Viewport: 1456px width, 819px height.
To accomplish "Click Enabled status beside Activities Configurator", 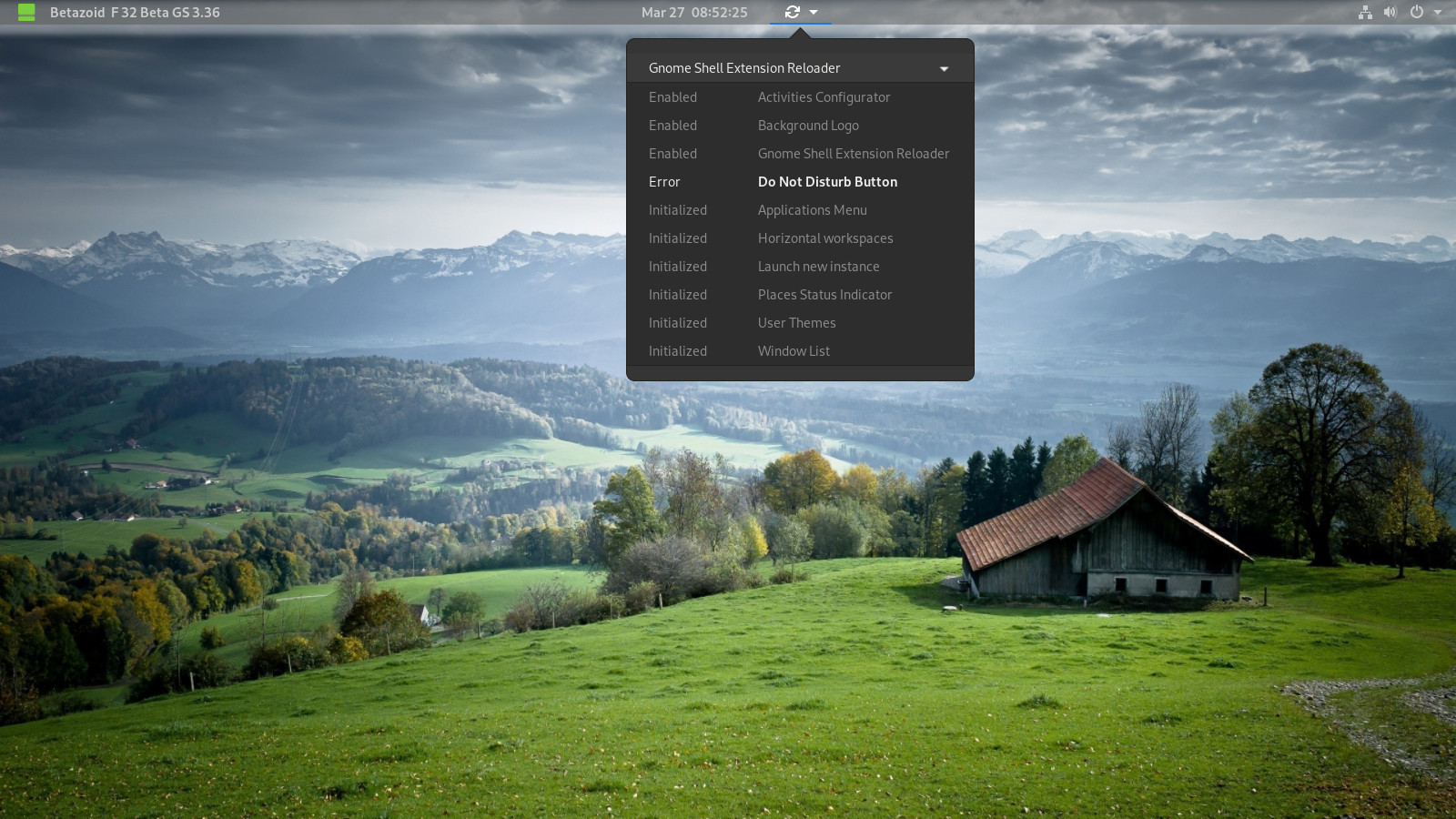I will click(672, 97).
